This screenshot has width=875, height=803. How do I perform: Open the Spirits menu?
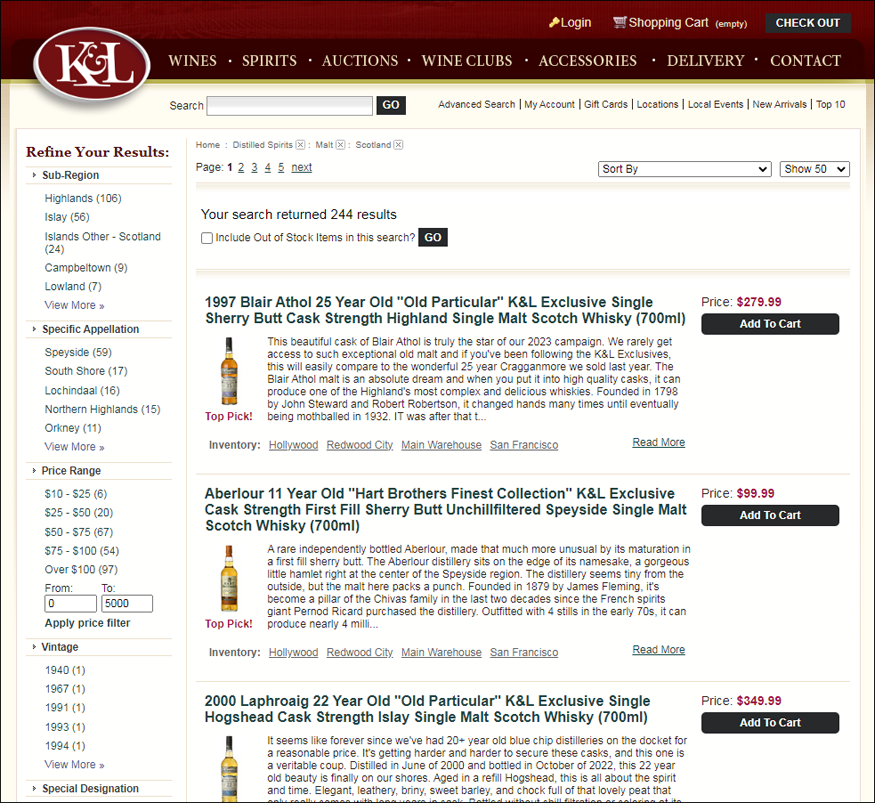[x=269, y=61]
